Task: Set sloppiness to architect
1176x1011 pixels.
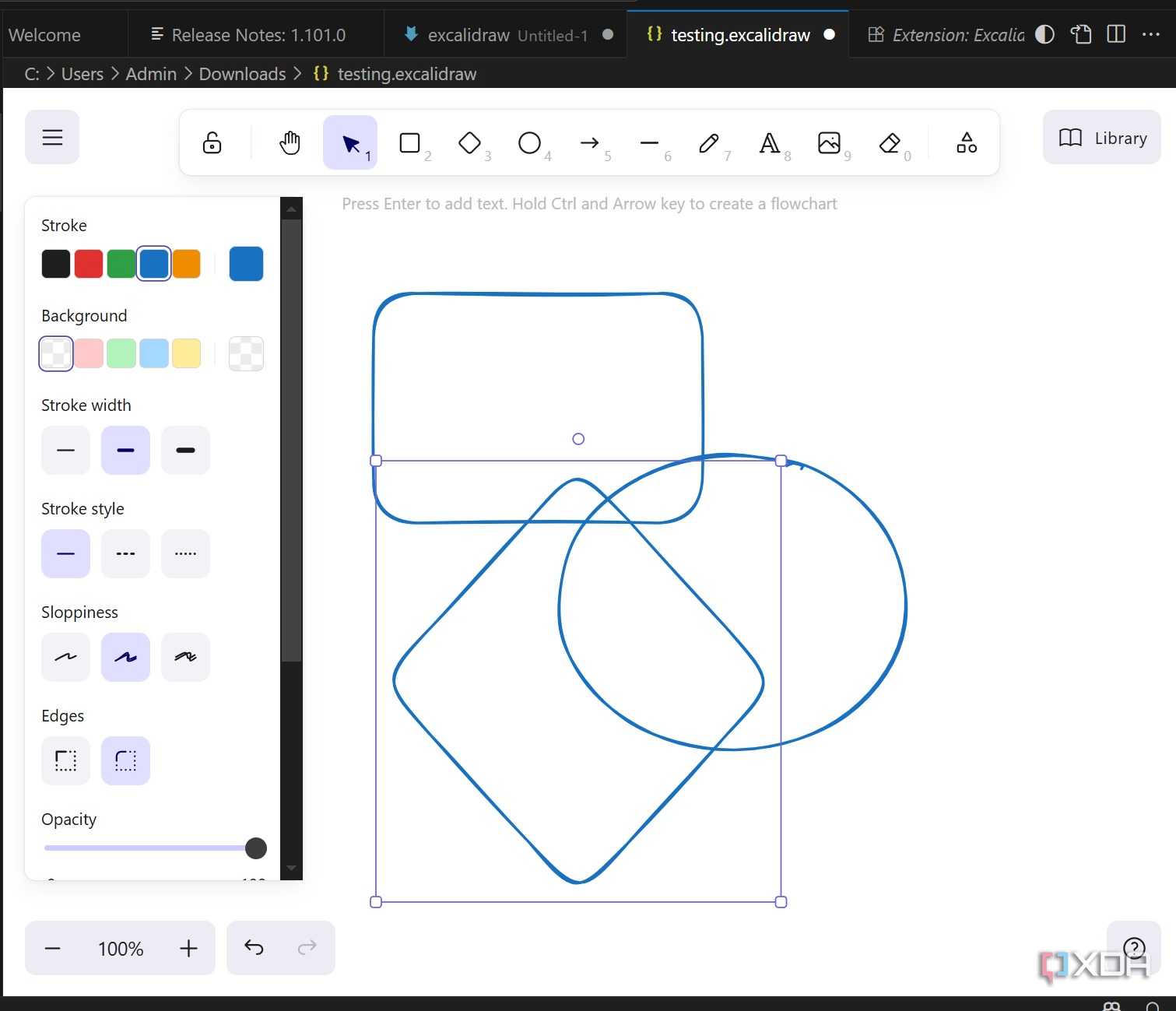Action: coord(66,657)
